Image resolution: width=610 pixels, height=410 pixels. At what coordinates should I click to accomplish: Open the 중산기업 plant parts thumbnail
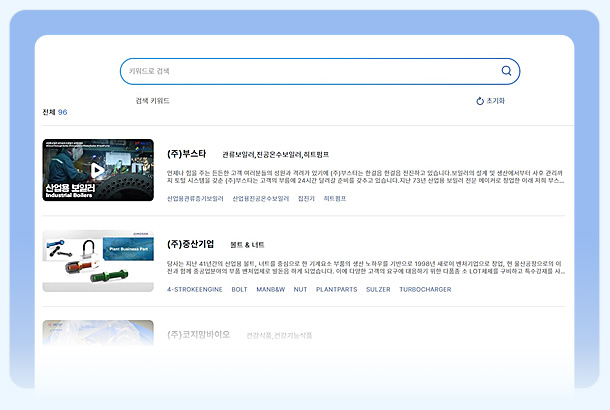[x=97, y=261]
